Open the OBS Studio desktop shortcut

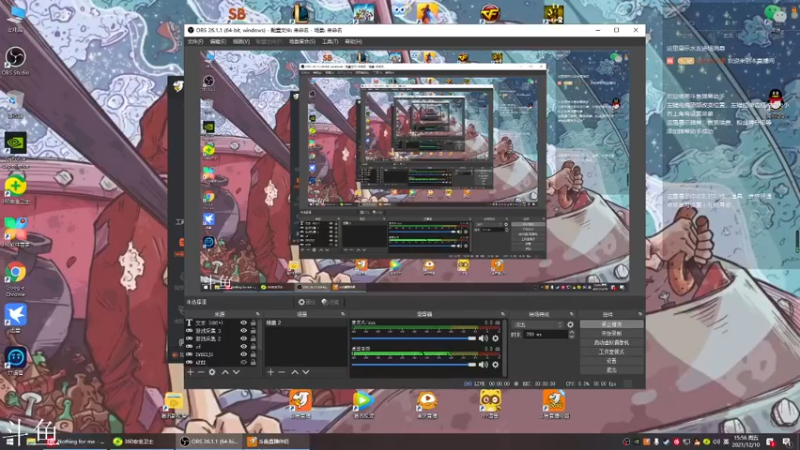pyautogui.click(x=15, y=61)
